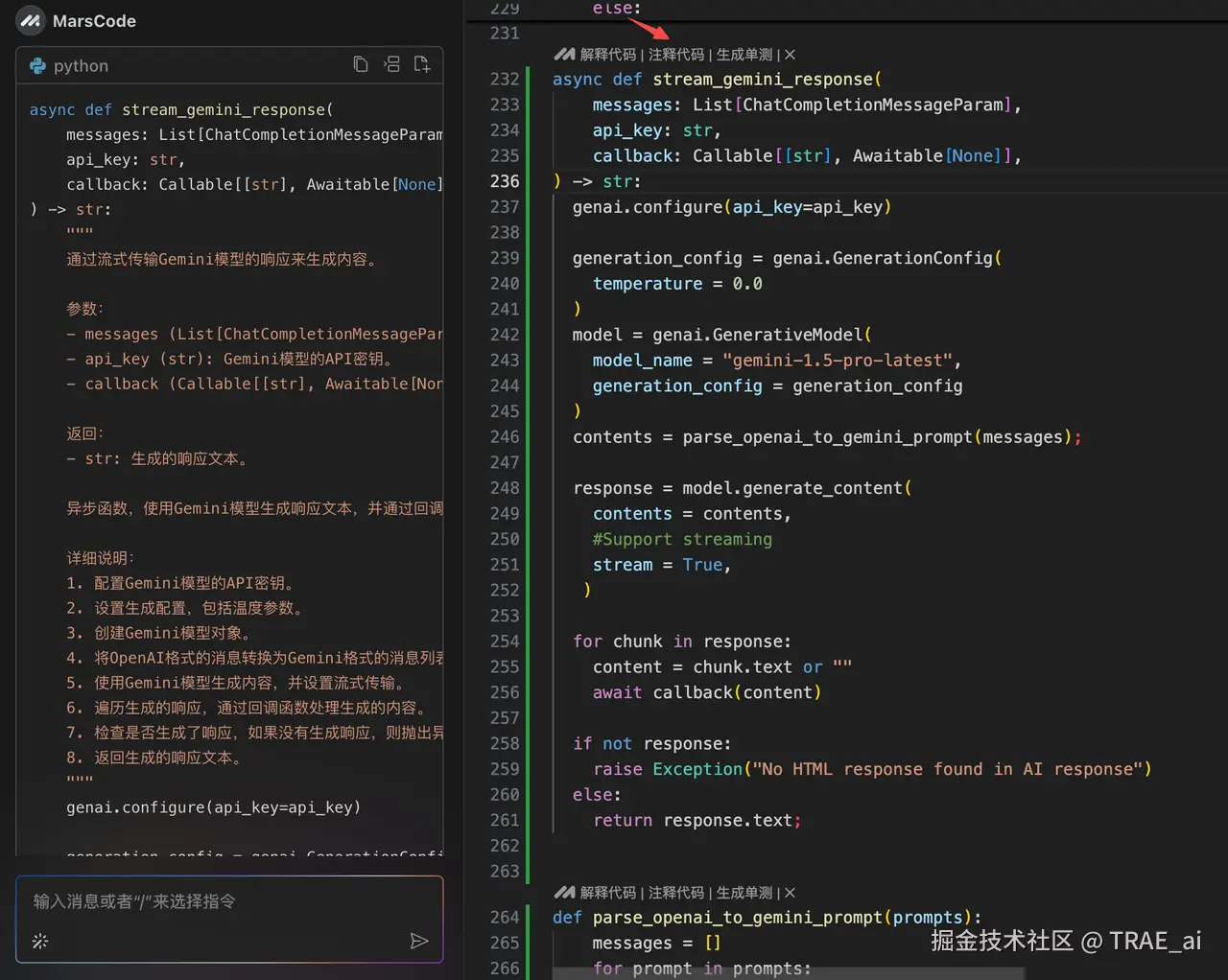Click "await callback(content)" line

707,692
